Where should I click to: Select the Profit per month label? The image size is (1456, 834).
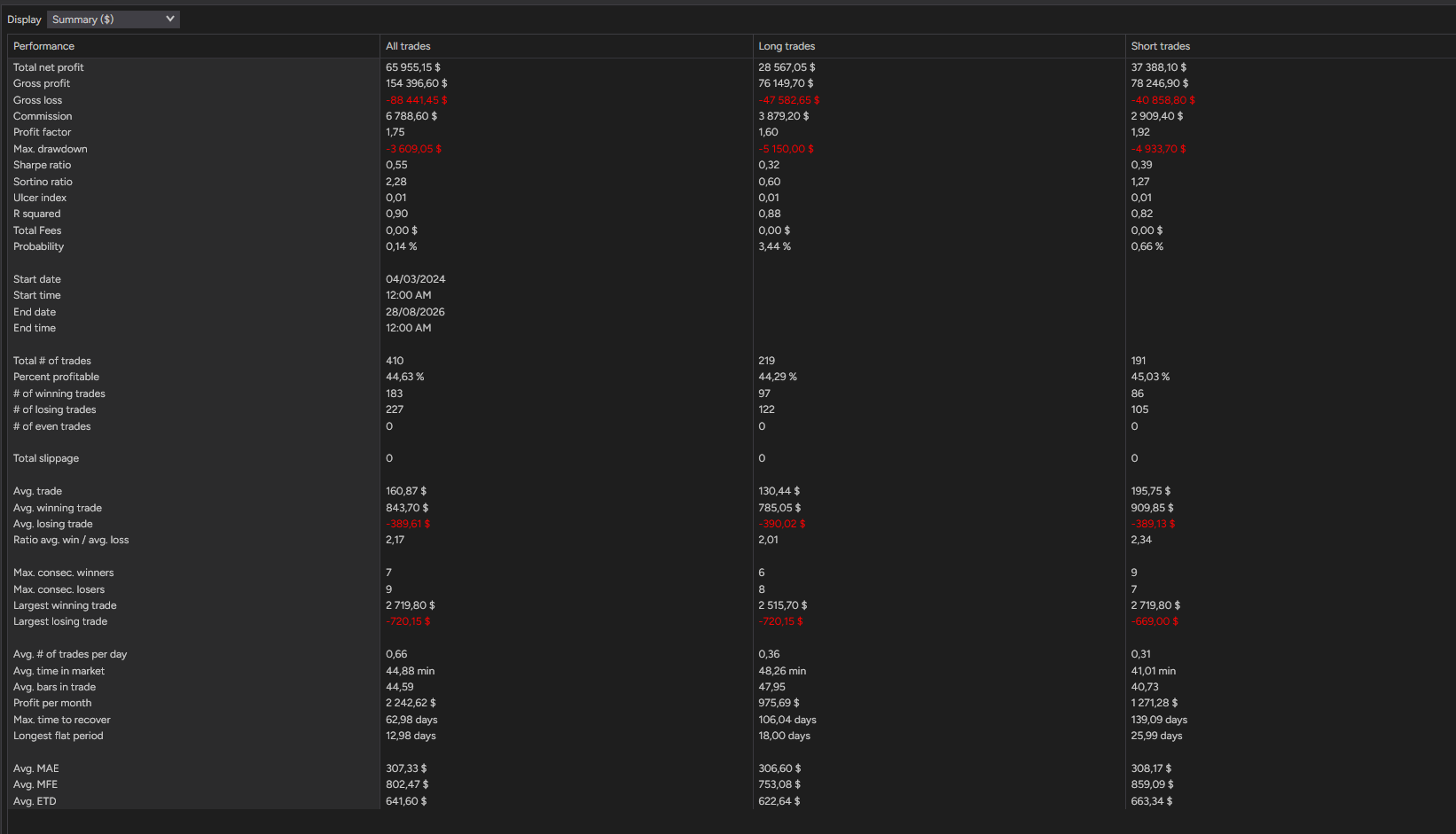click(x=52, y=703)
